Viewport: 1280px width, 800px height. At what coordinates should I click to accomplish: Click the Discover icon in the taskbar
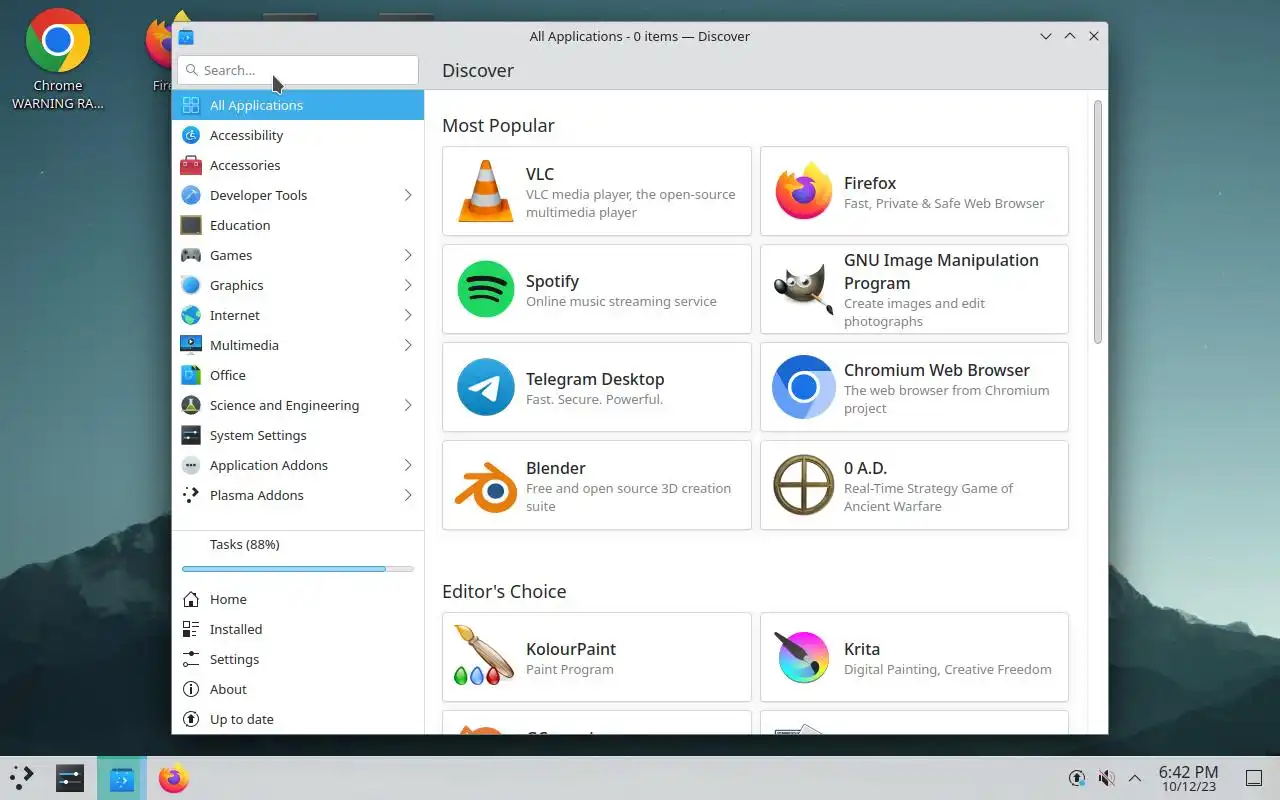point(122,778)
